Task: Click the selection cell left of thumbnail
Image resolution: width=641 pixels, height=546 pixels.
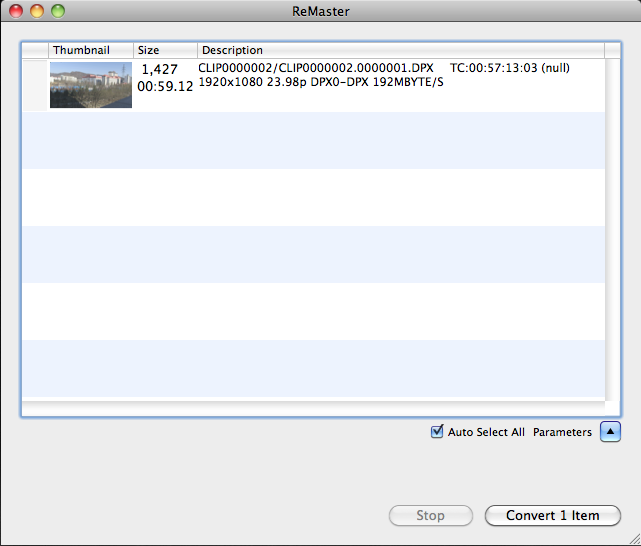Action: pos(35,85)
